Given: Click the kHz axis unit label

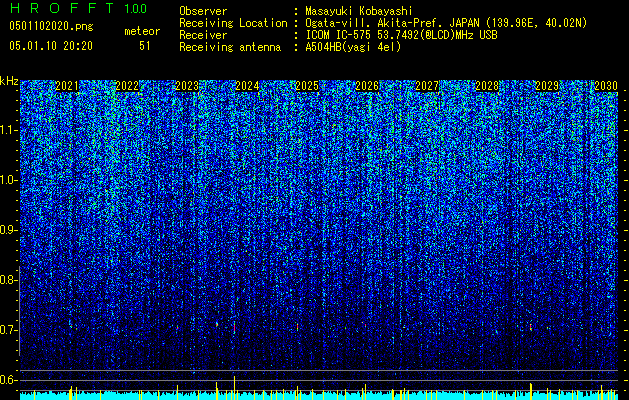Looking at the screenshot, I should (x=9, y=81).
